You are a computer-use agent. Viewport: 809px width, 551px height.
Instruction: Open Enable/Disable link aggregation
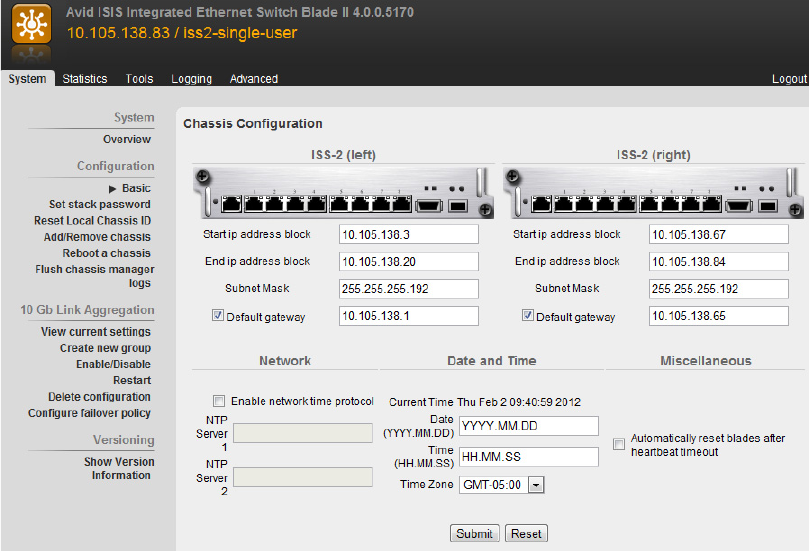click(113, 364)
